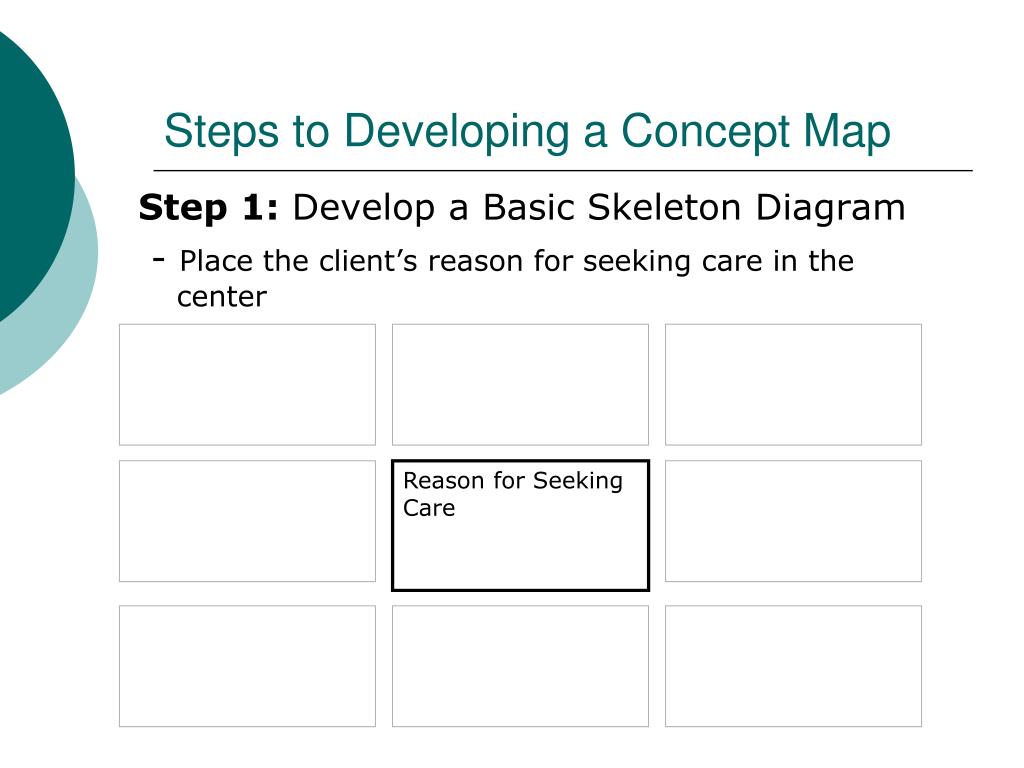Select the dash bullet before 'Place the client's'
The height and width of the screenshot is (768, 1024).
tap(158, 260)
